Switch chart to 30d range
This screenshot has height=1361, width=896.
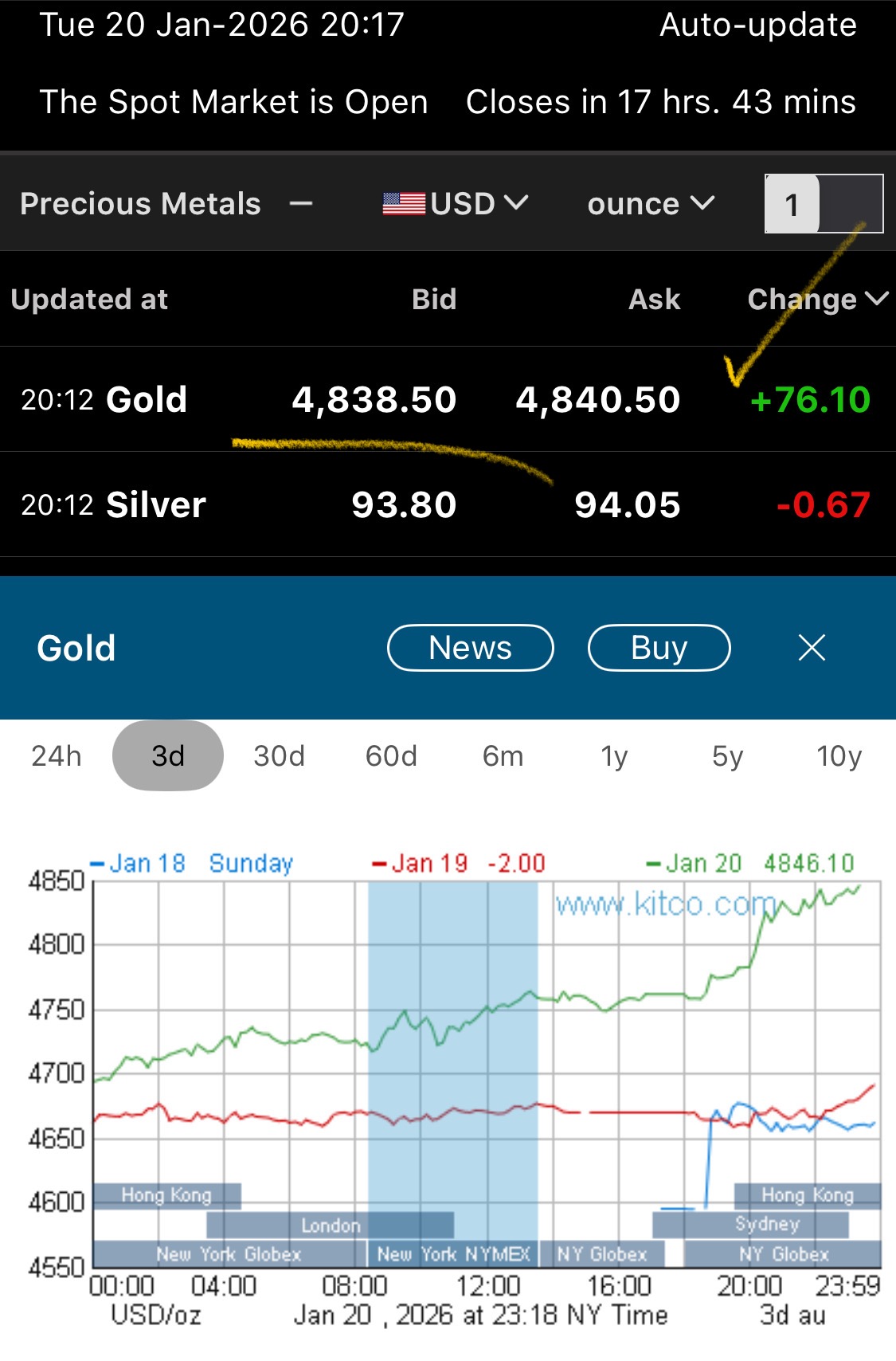tap(279, 755)
